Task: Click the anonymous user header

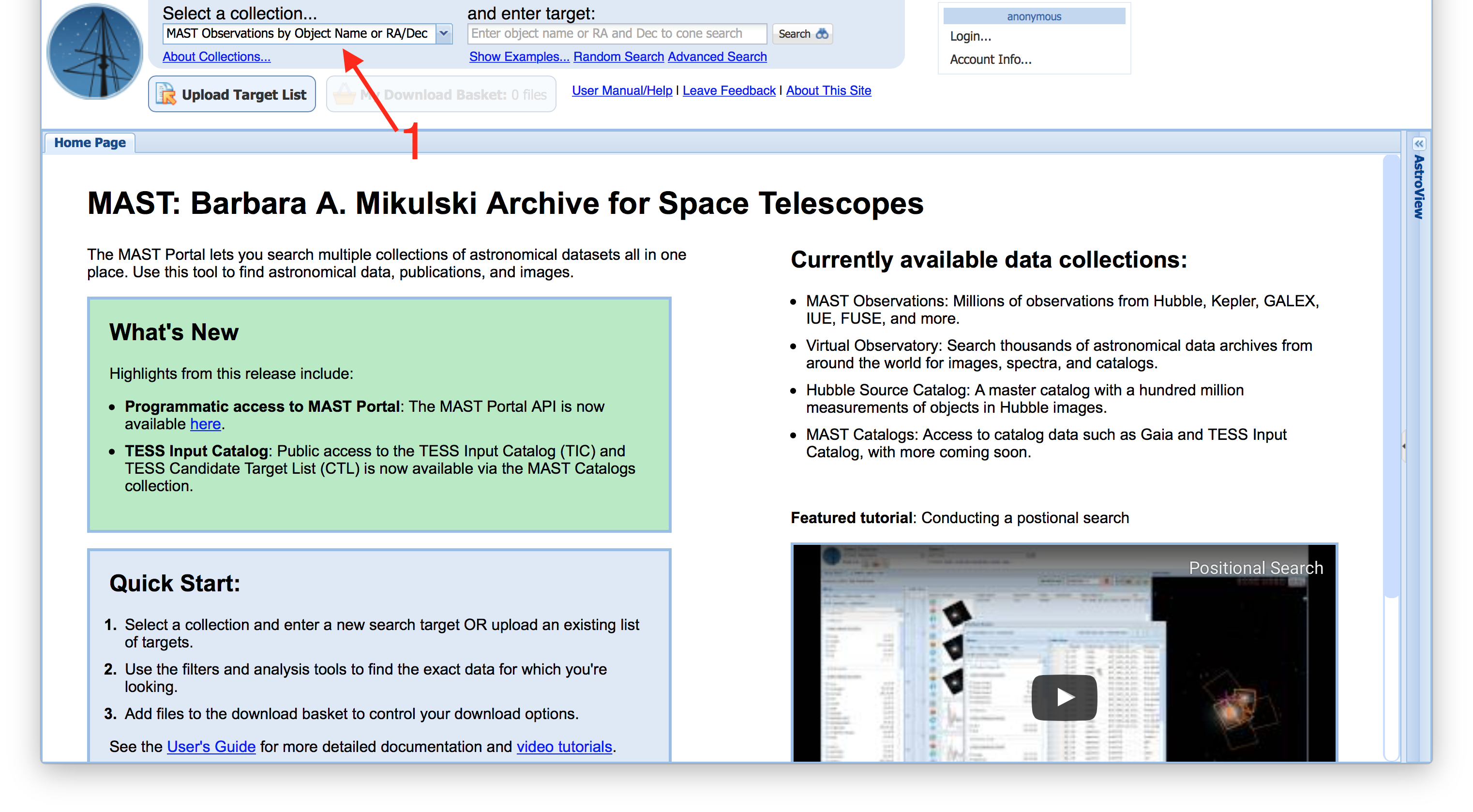Action: pos(1034,16)
